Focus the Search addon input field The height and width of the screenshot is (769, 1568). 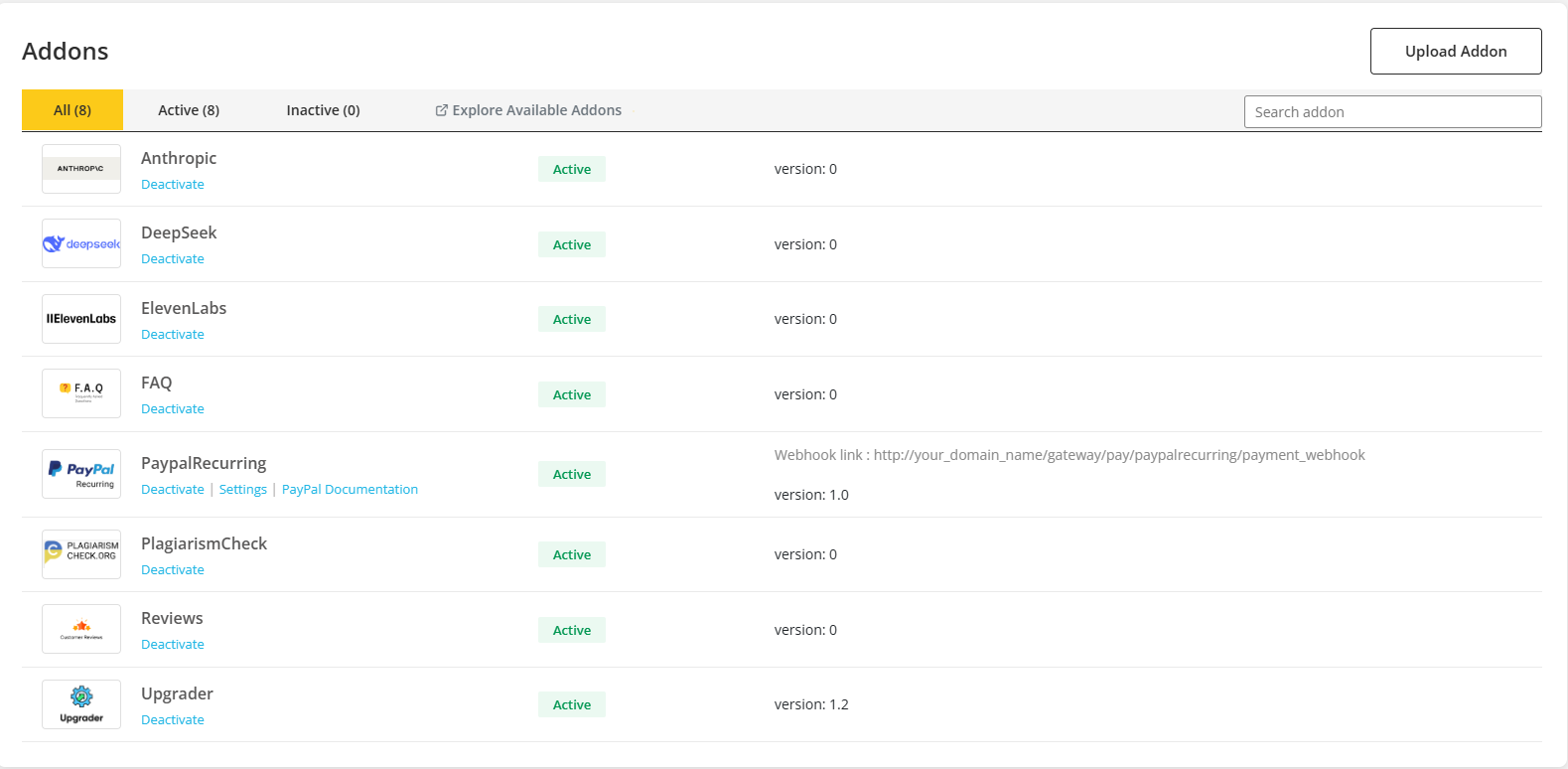(x=1392, y=112)
